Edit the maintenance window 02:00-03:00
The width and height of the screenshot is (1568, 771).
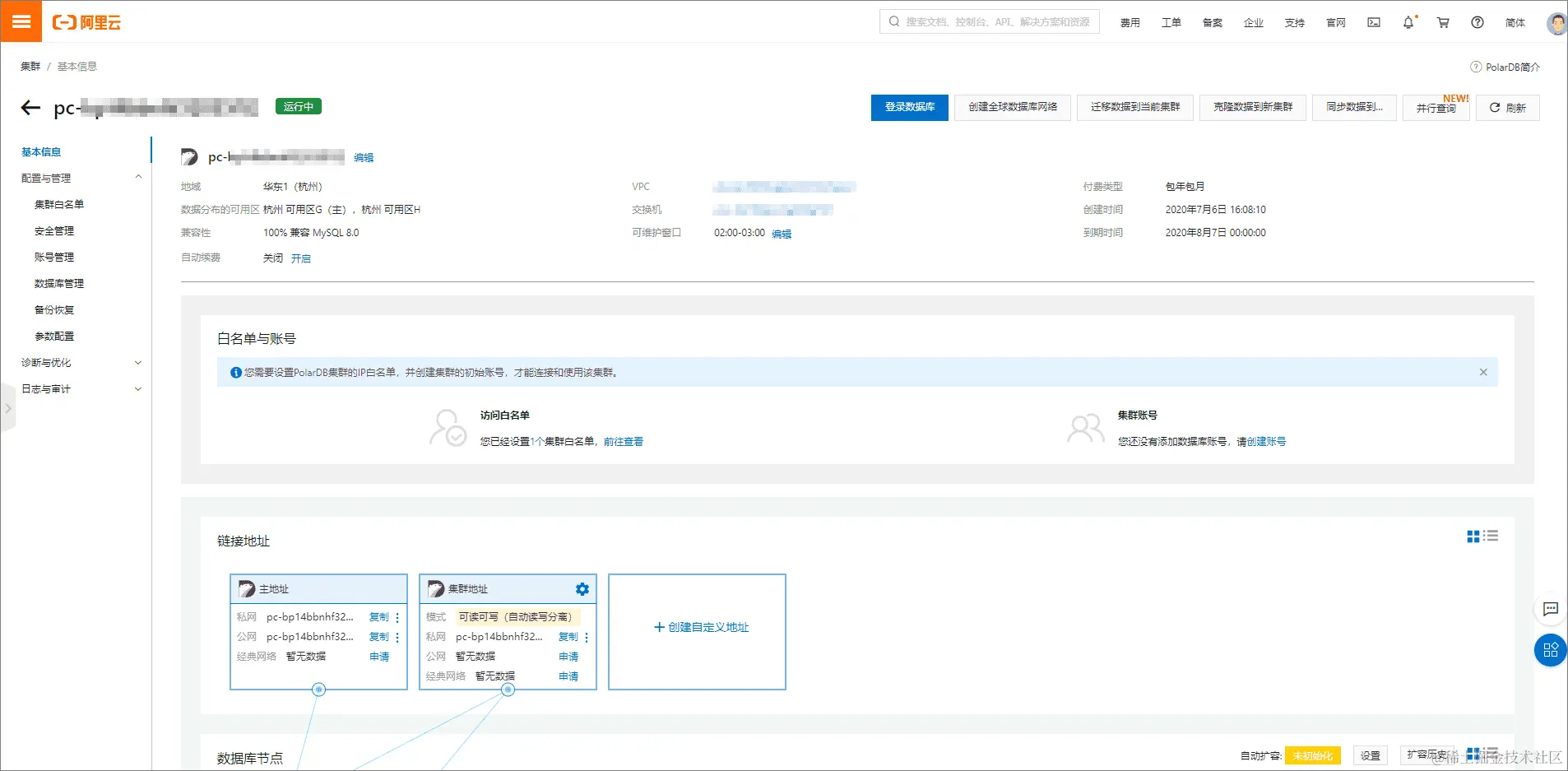coord(782,234)
